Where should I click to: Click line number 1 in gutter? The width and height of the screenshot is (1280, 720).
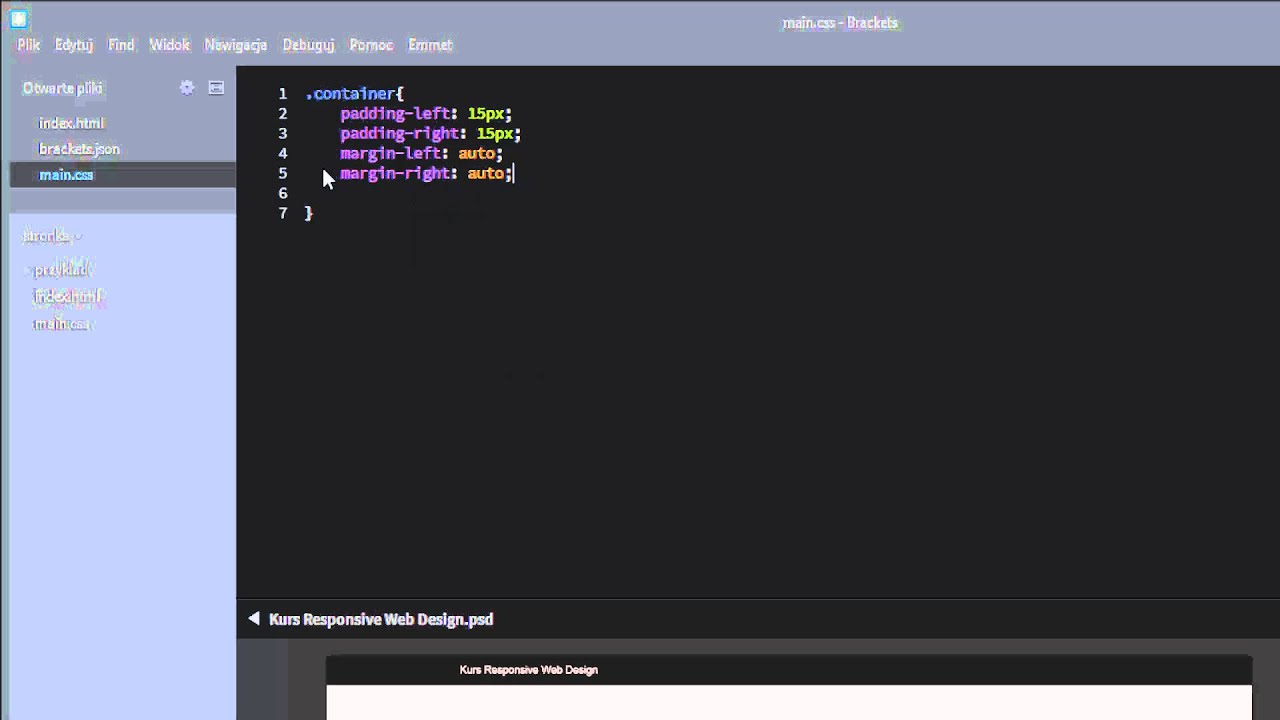pyautogui.click(x=283, y=93)
